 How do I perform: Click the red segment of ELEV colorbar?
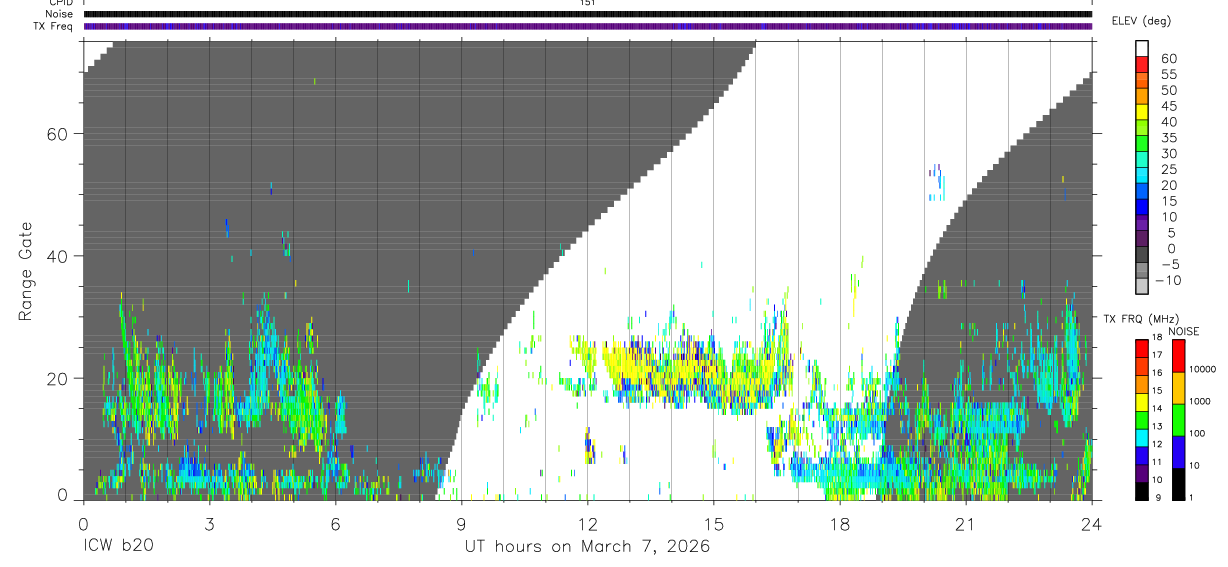tap(1142, 66)
